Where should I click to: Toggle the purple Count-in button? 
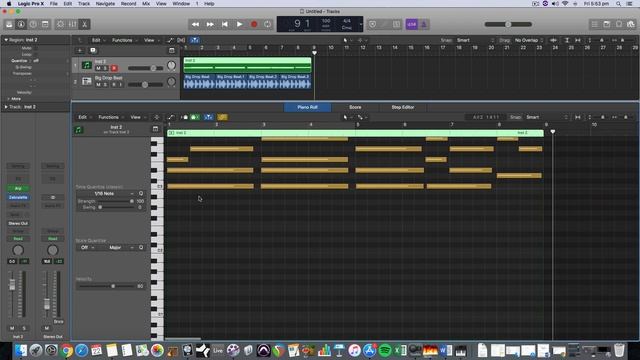[x=411, y=24]
